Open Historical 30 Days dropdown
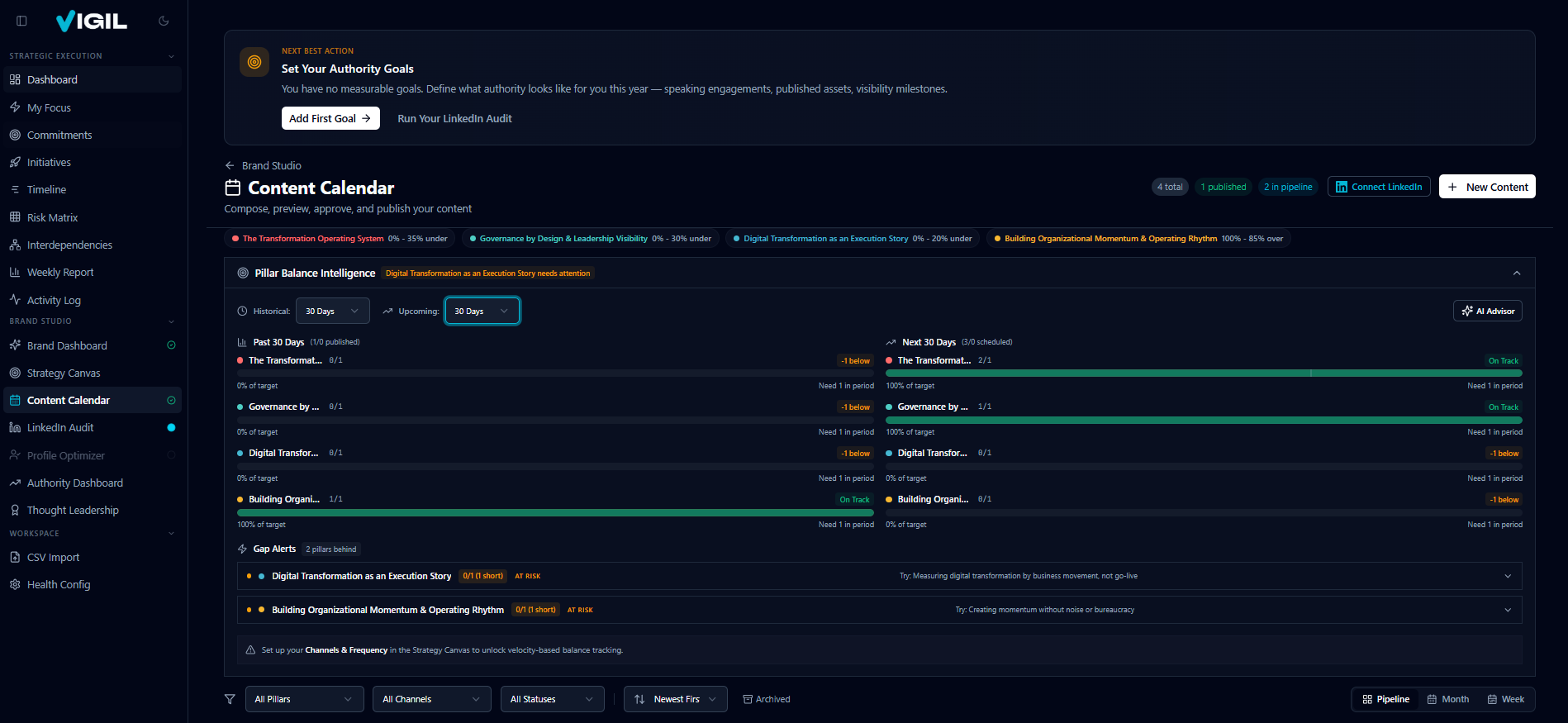 332,311
